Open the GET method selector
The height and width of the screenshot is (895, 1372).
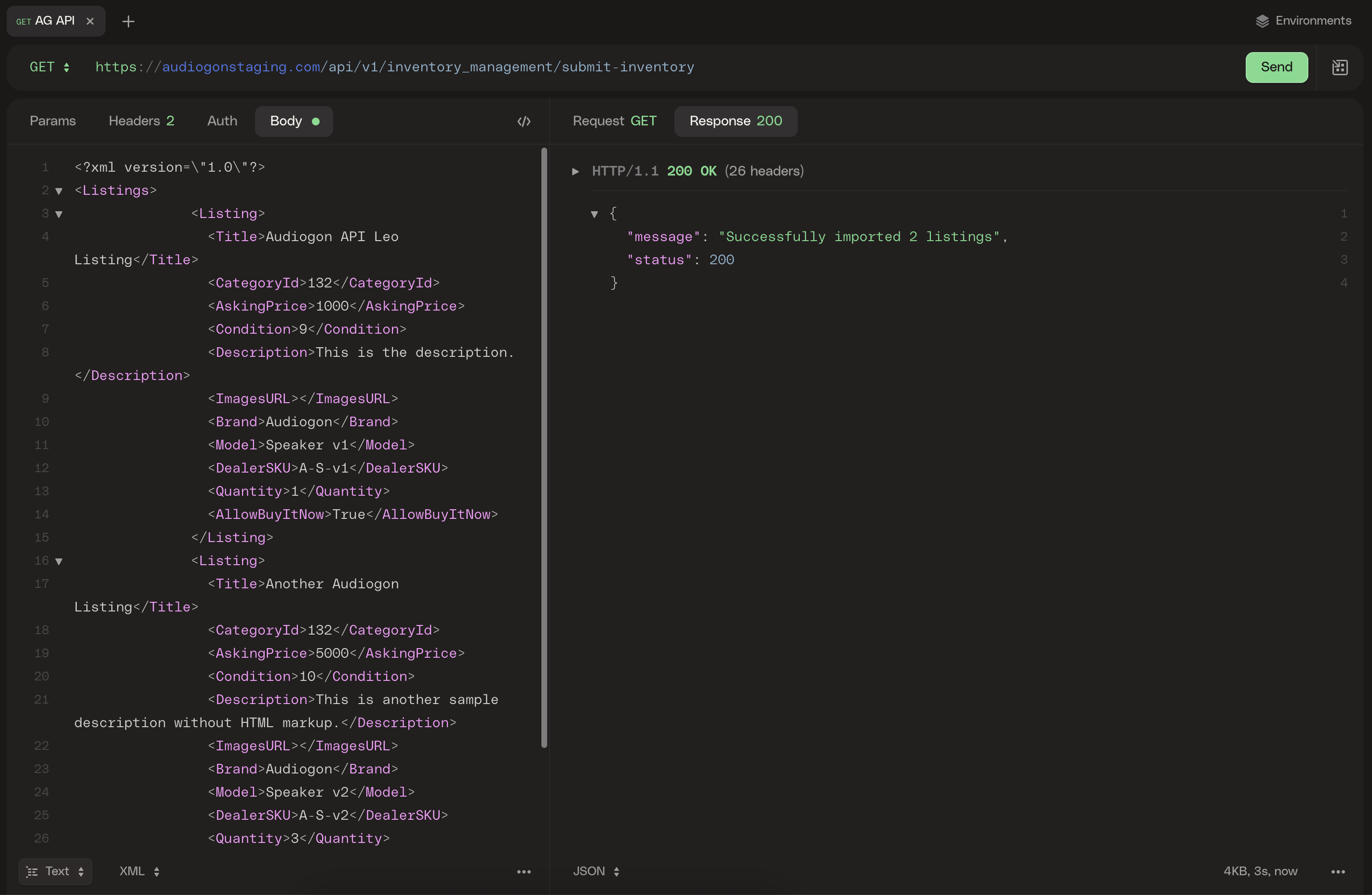tap(50, 67)
